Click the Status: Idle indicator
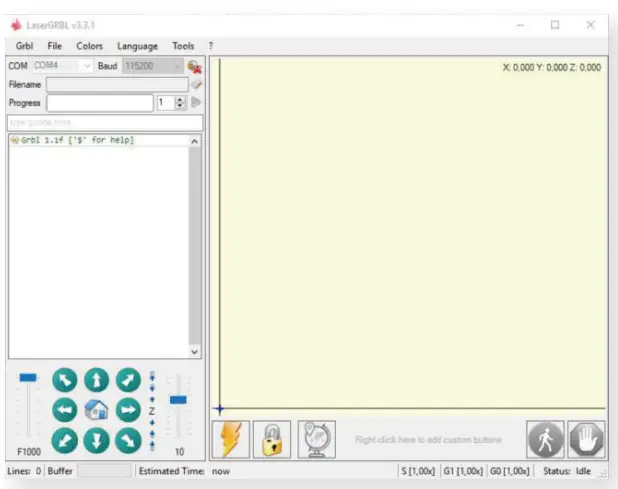 pyautogui.click(x=567, y=471)
